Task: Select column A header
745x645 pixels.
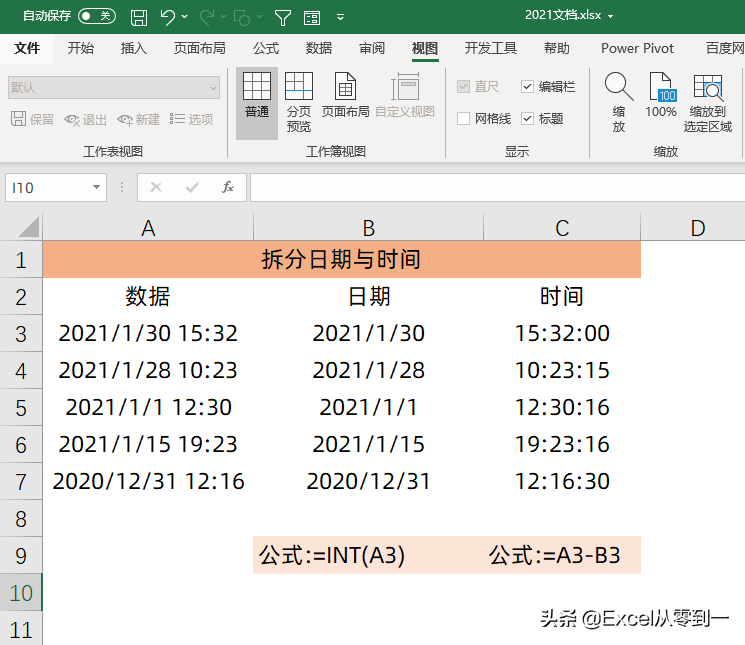Action: pos(148,228)
